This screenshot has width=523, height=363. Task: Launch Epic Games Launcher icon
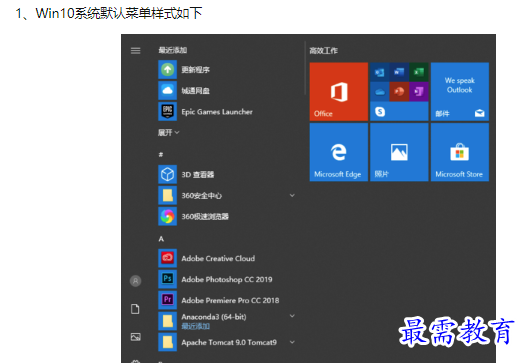pos(167,111)
